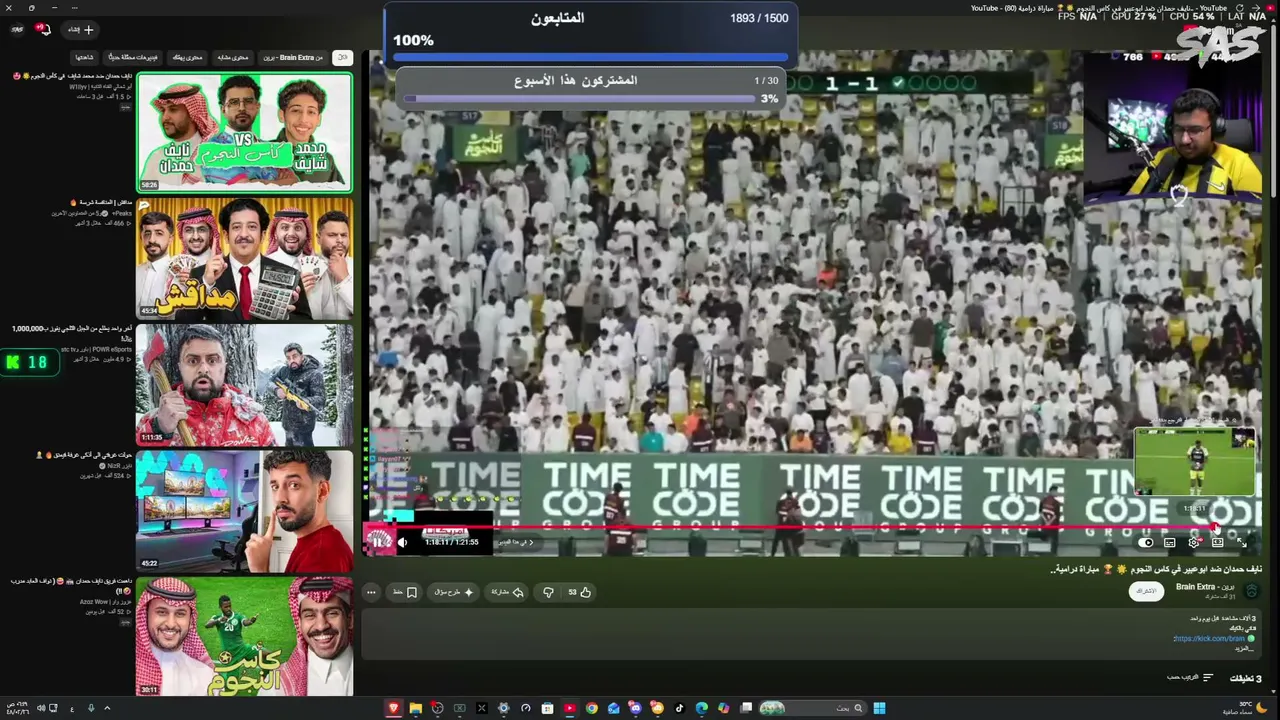
Task: Open the red YouTube taskbar icon
Action: (569, 708)
